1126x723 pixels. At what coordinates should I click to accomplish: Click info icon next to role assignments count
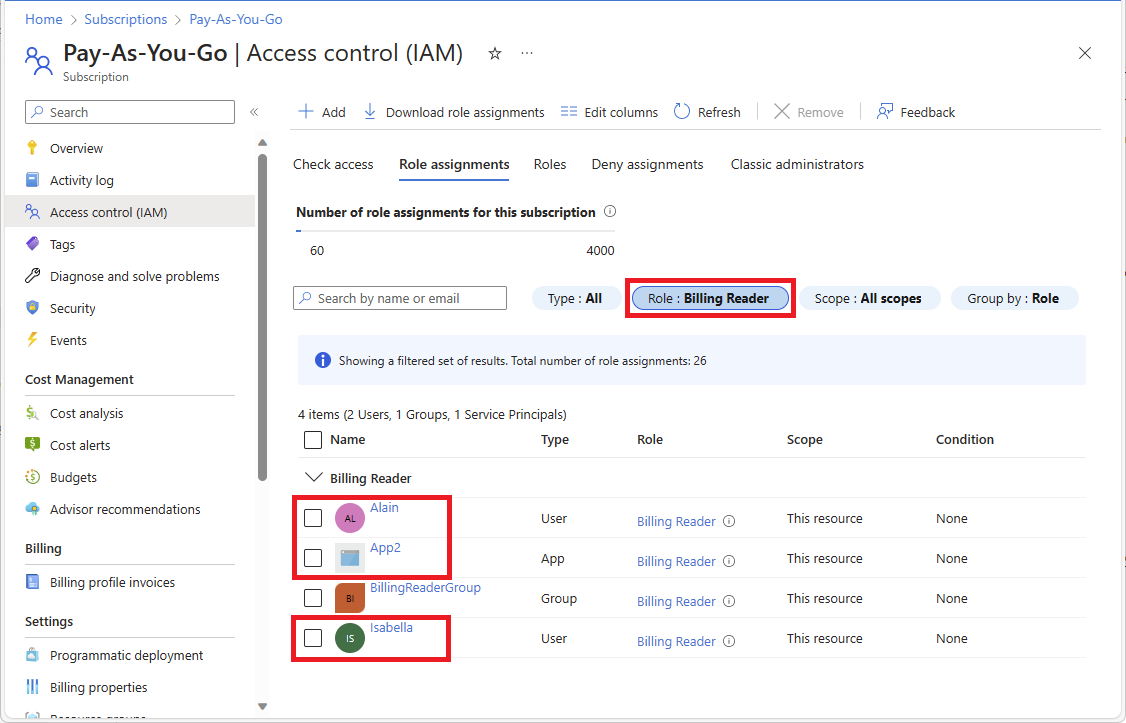[610, 211]
